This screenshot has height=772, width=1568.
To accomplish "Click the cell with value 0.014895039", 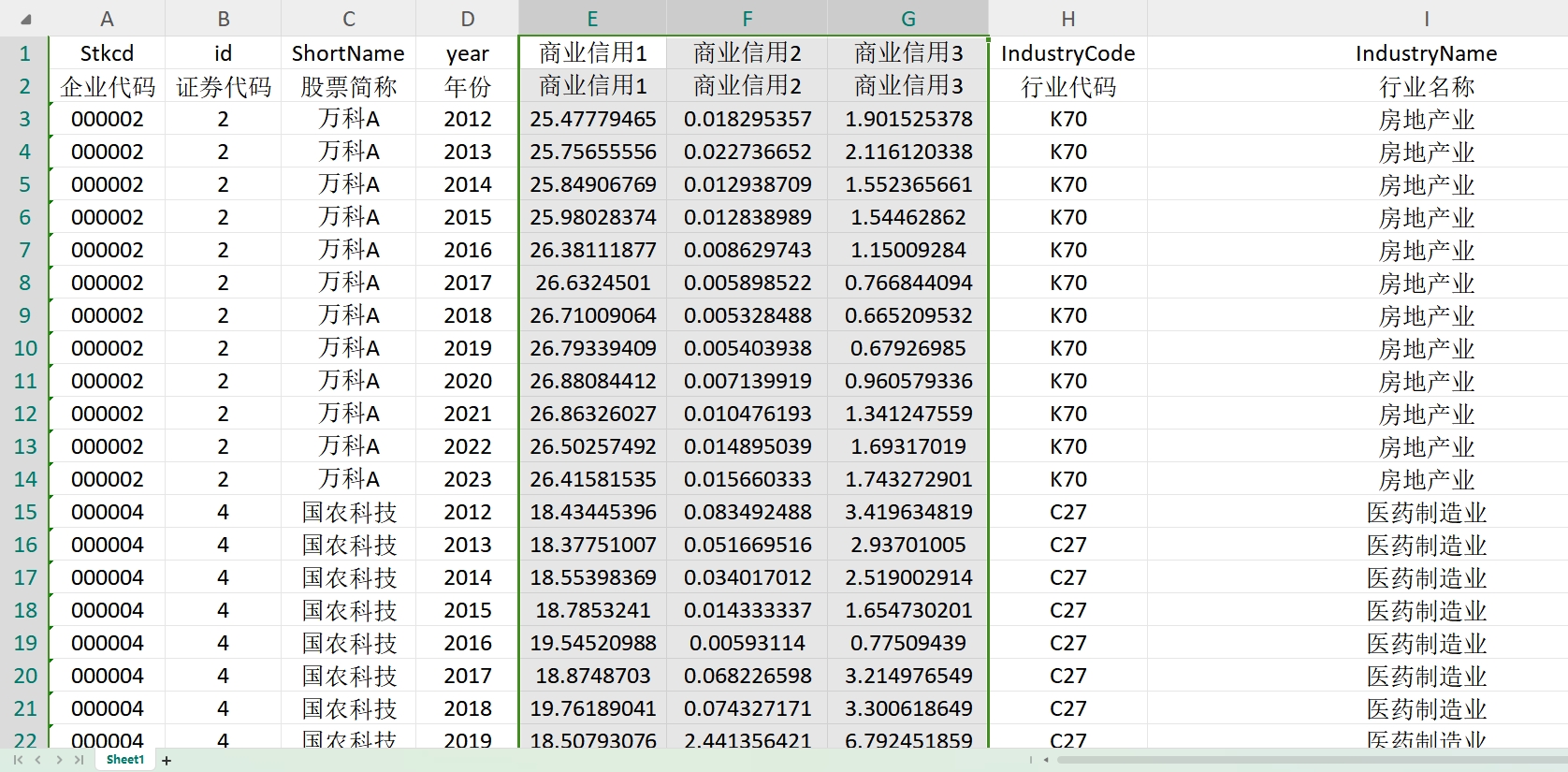I will (747, 446).
